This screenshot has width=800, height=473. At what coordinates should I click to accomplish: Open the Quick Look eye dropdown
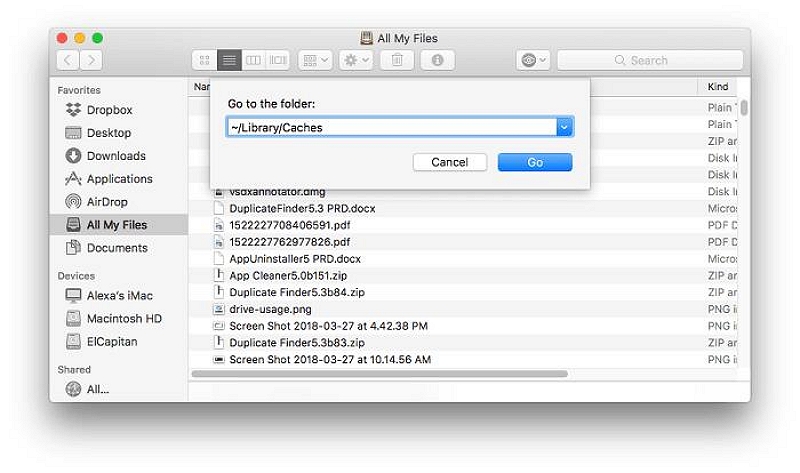[533, 60]
